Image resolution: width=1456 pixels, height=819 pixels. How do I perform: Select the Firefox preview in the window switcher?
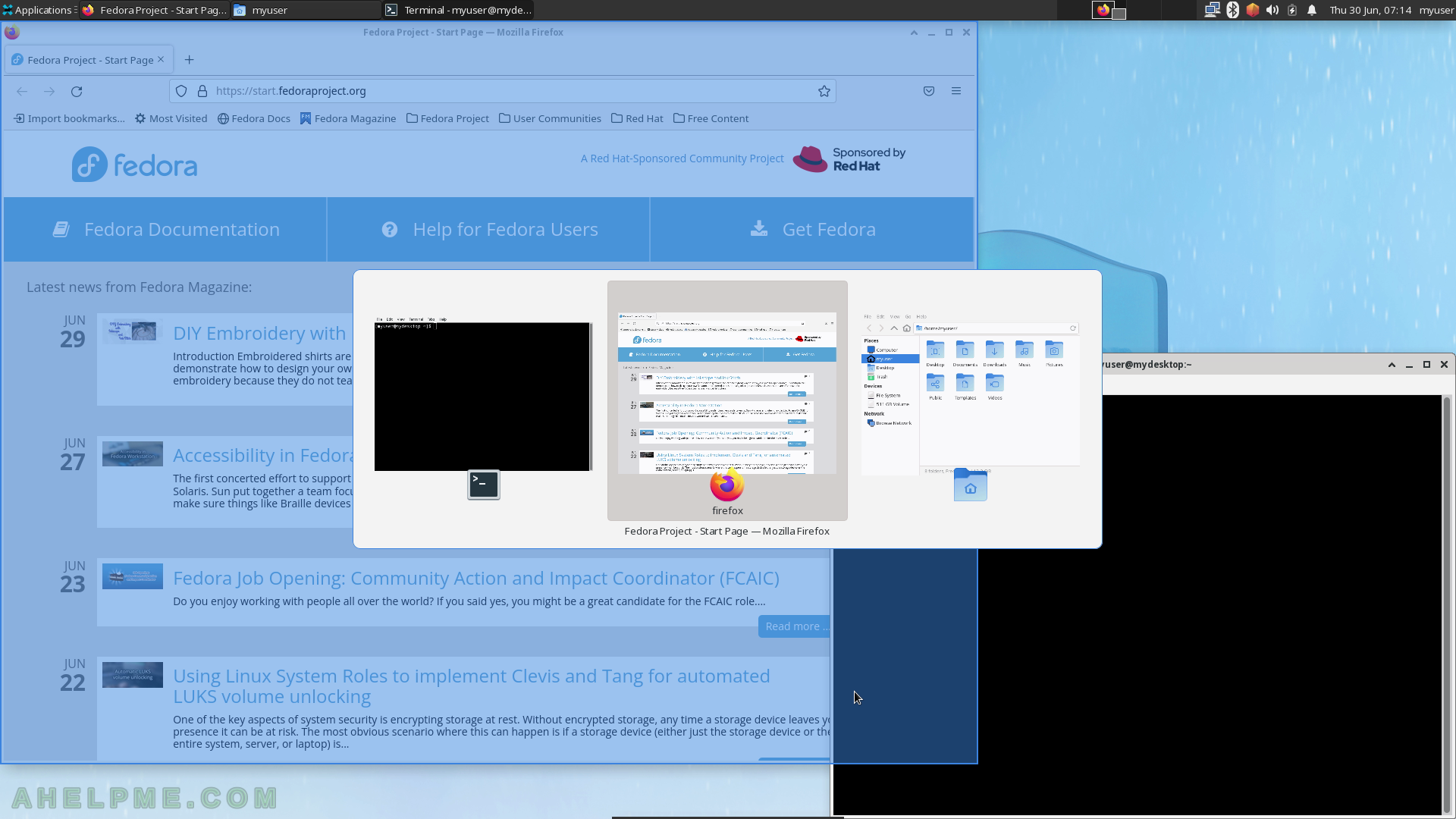(727, 393)
